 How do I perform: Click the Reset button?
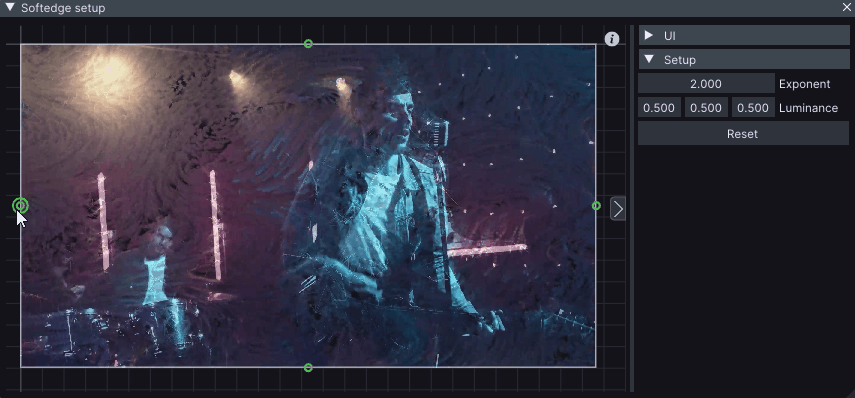[x=743, y=134]
